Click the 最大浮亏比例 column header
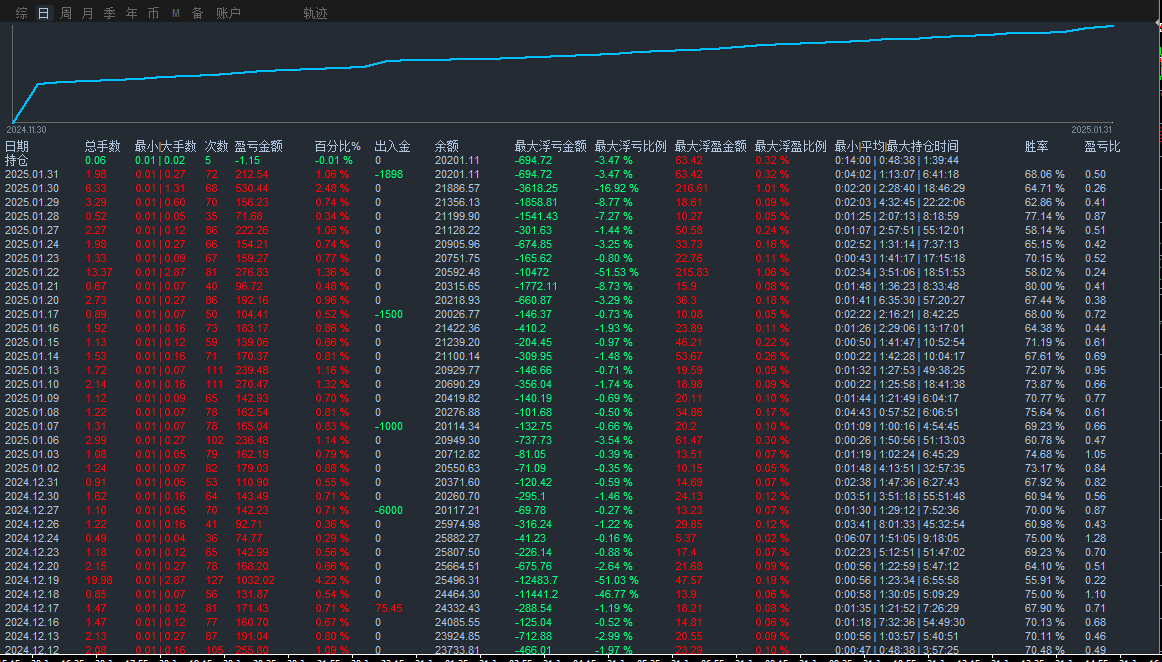Screen dimensions: 1162x662 point(631,146)
